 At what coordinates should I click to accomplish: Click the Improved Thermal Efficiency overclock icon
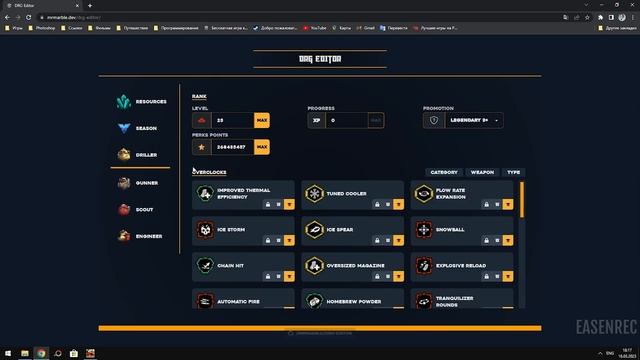205,193
